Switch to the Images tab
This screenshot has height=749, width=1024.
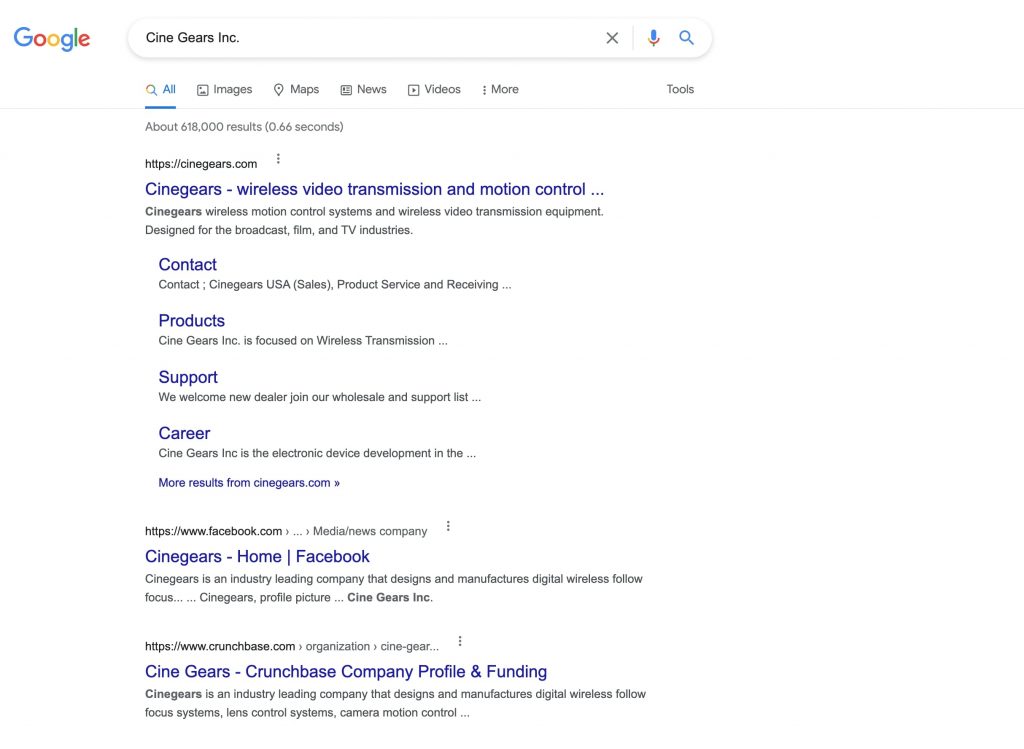pos(225,90)
